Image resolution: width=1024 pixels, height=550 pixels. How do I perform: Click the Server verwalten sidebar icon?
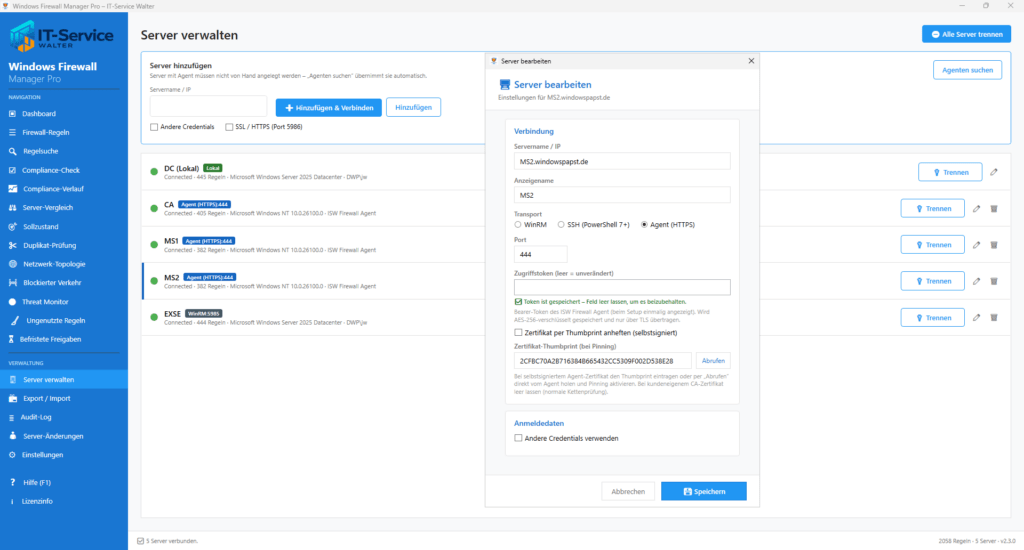(12, 380)
